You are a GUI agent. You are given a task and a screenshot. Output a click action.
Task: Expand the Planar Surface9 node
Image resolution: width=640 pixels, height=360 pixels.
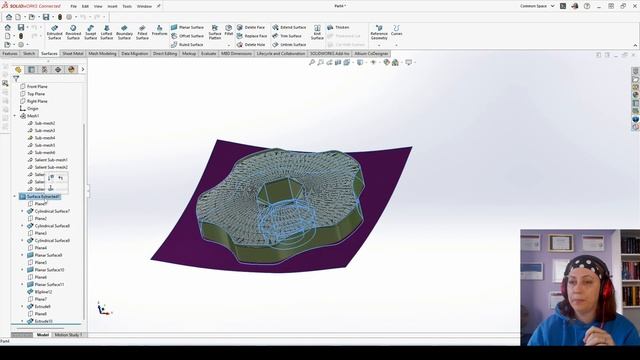tap(22, 255)
